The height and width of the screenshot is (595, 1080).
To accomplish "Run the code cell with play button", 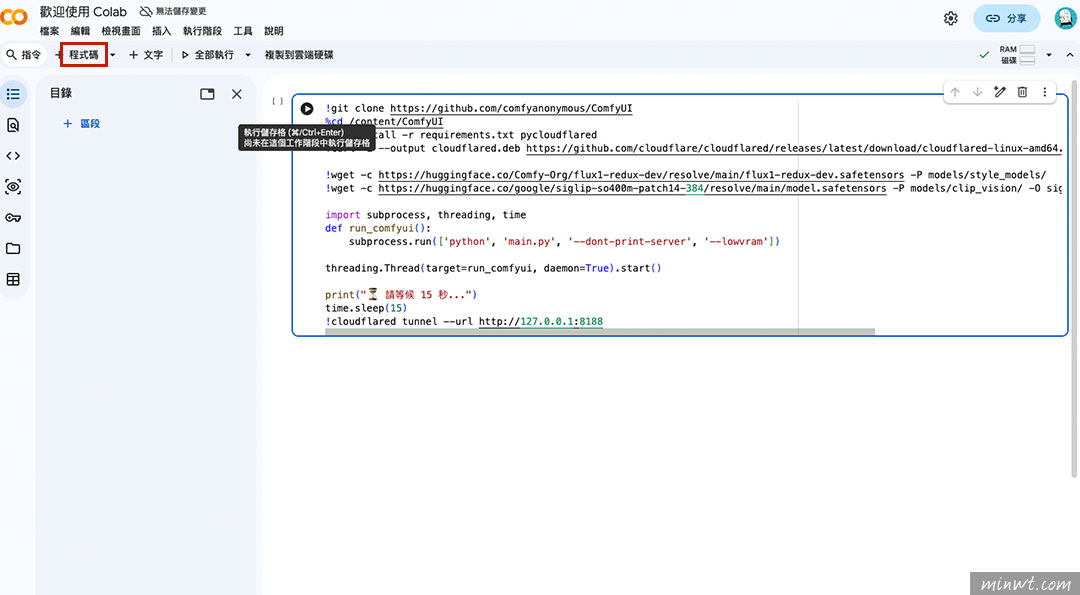I will pyautogui.click(x=307, y=109).
